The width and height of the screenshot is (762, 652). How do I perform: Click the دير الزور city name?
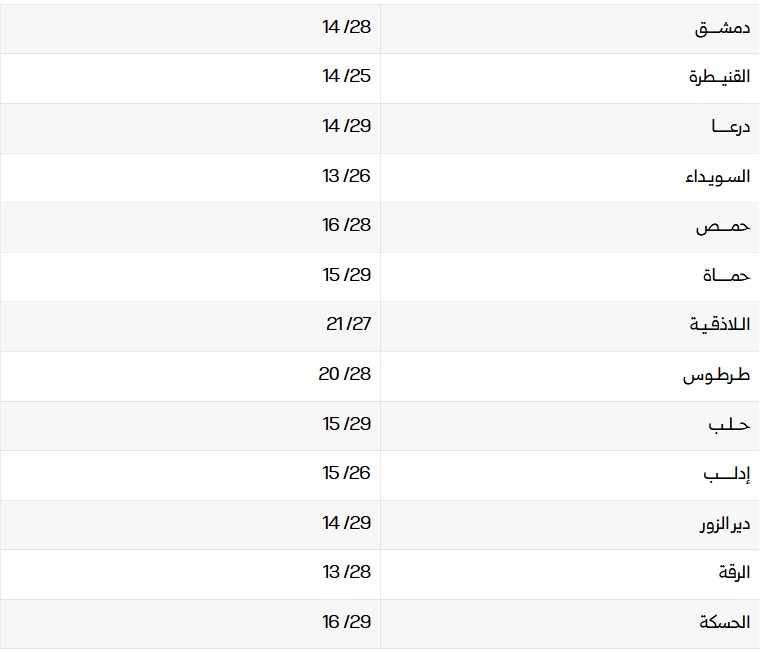723,524
